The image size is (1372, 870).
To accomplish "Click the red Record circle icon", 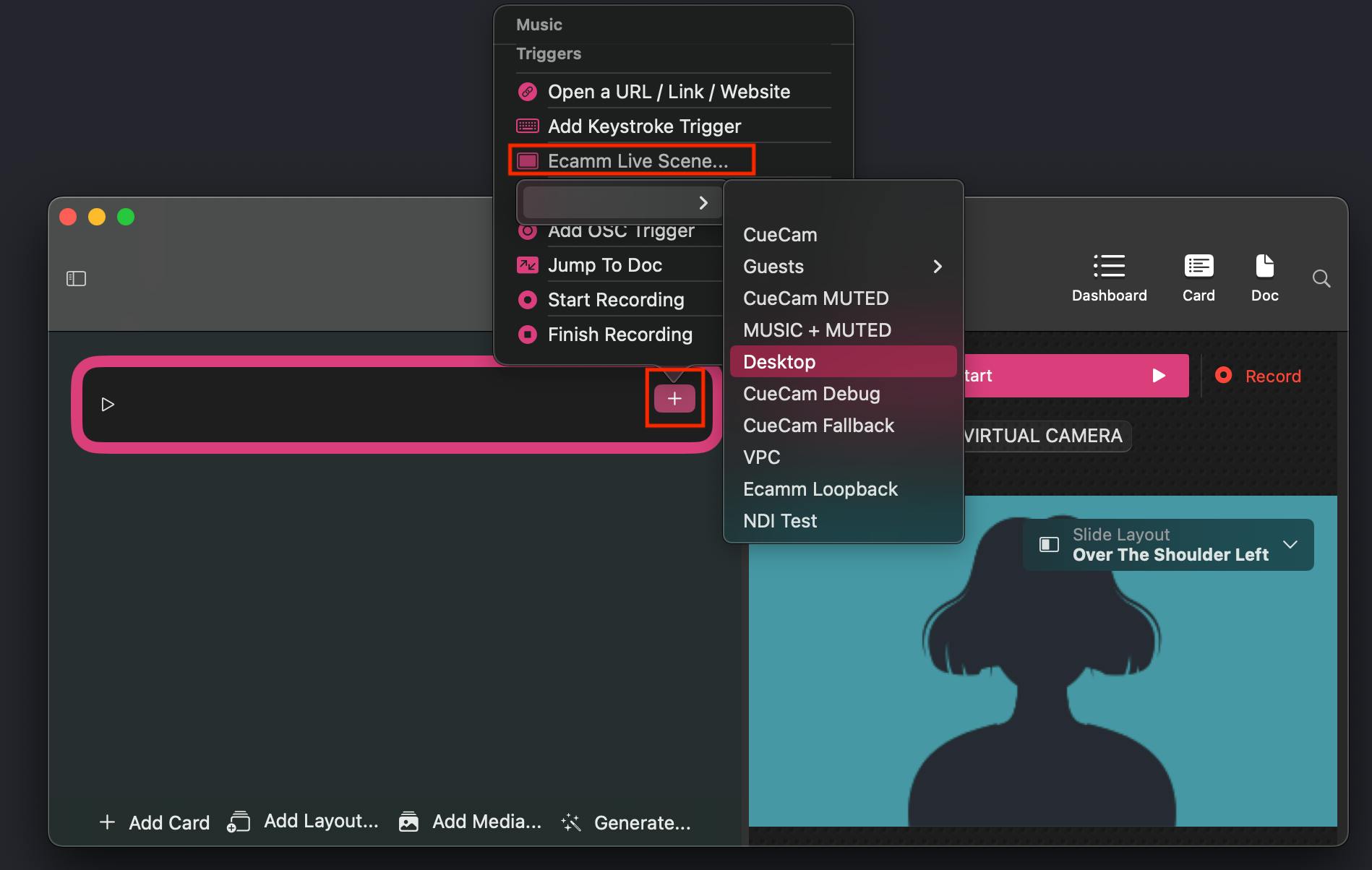I will [1223, 375].
